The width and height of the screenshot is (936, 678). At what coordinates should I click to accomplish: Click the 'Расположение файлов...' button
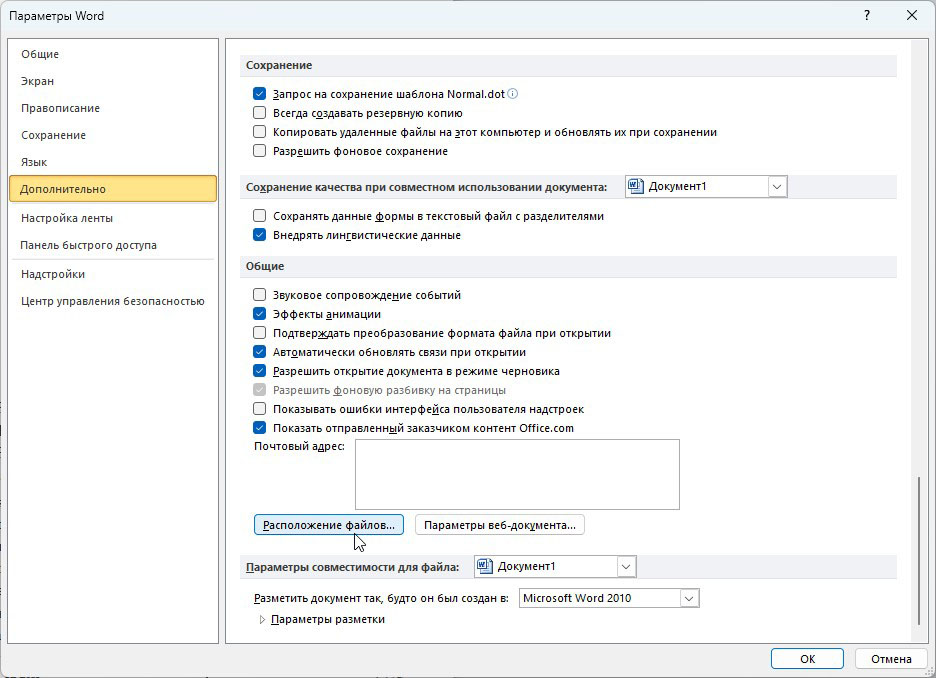[x=329, y=525]
